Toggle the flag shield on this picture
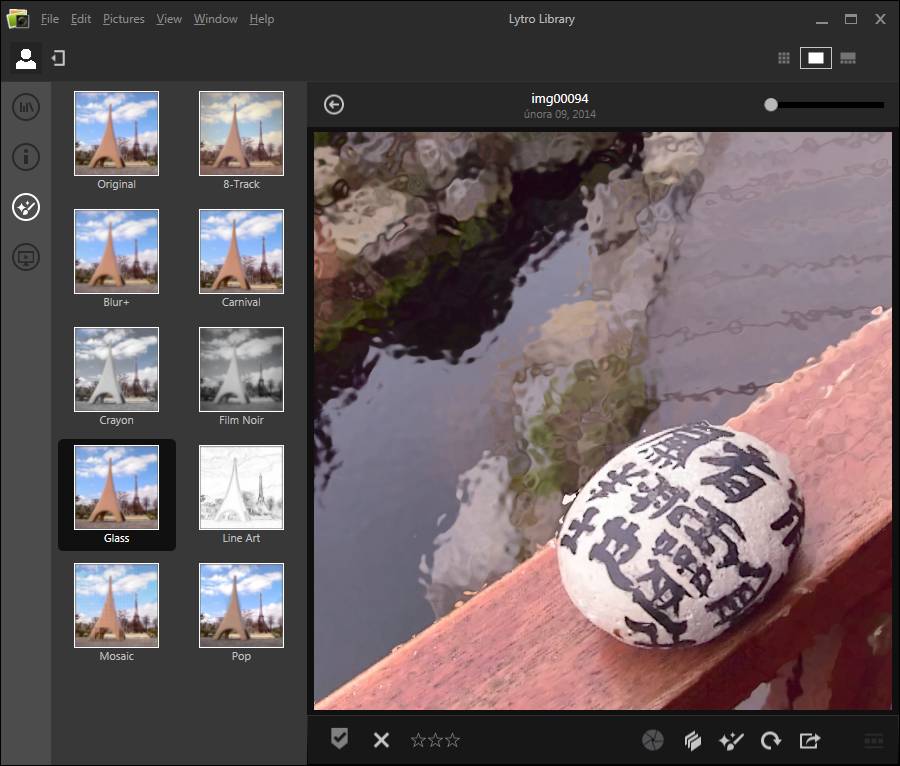Image resolution: width=900 pixels, height=766 pixels. pyautogui.click(x=340, y=739)
